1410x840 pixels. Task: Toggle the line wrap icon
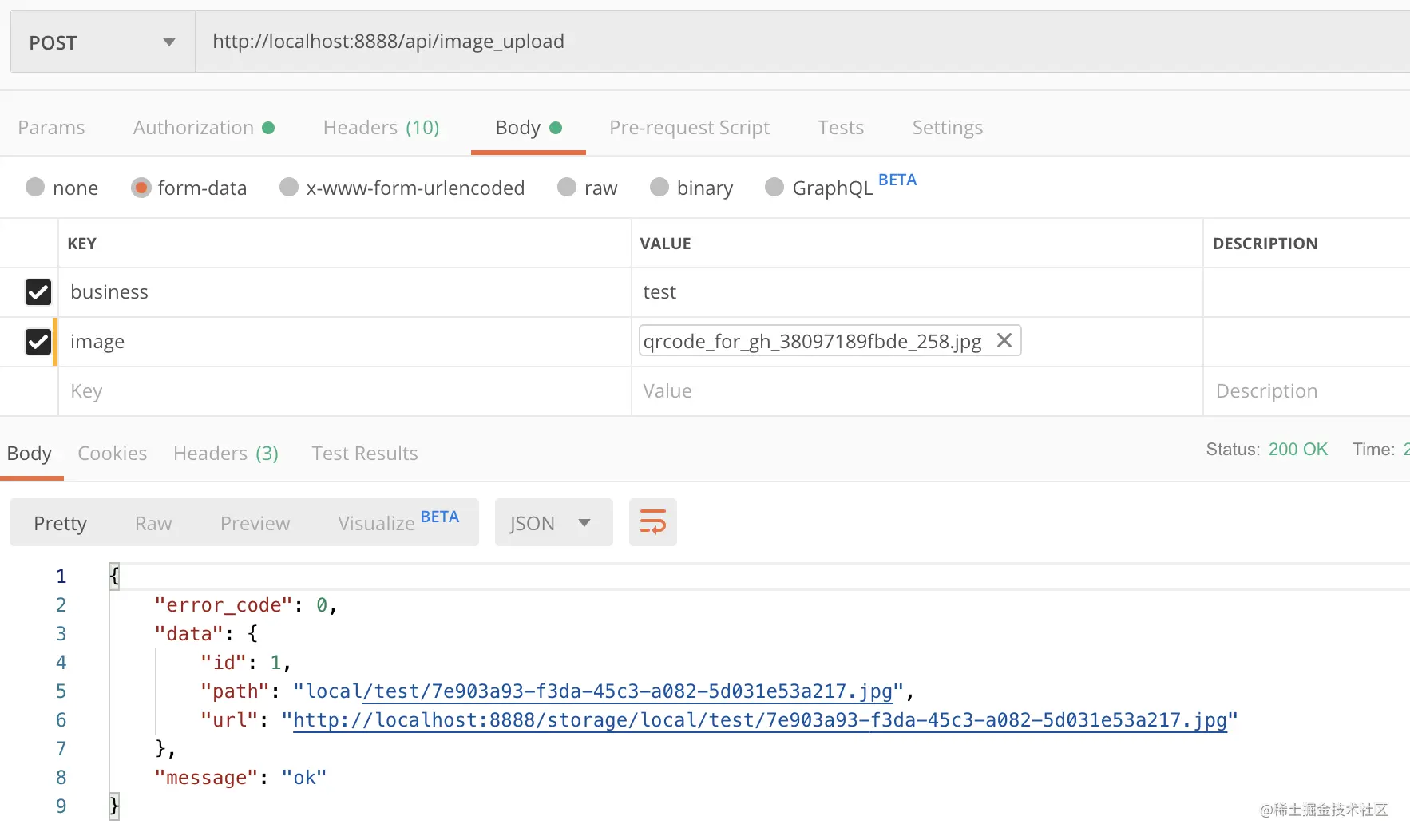[653, 522]
